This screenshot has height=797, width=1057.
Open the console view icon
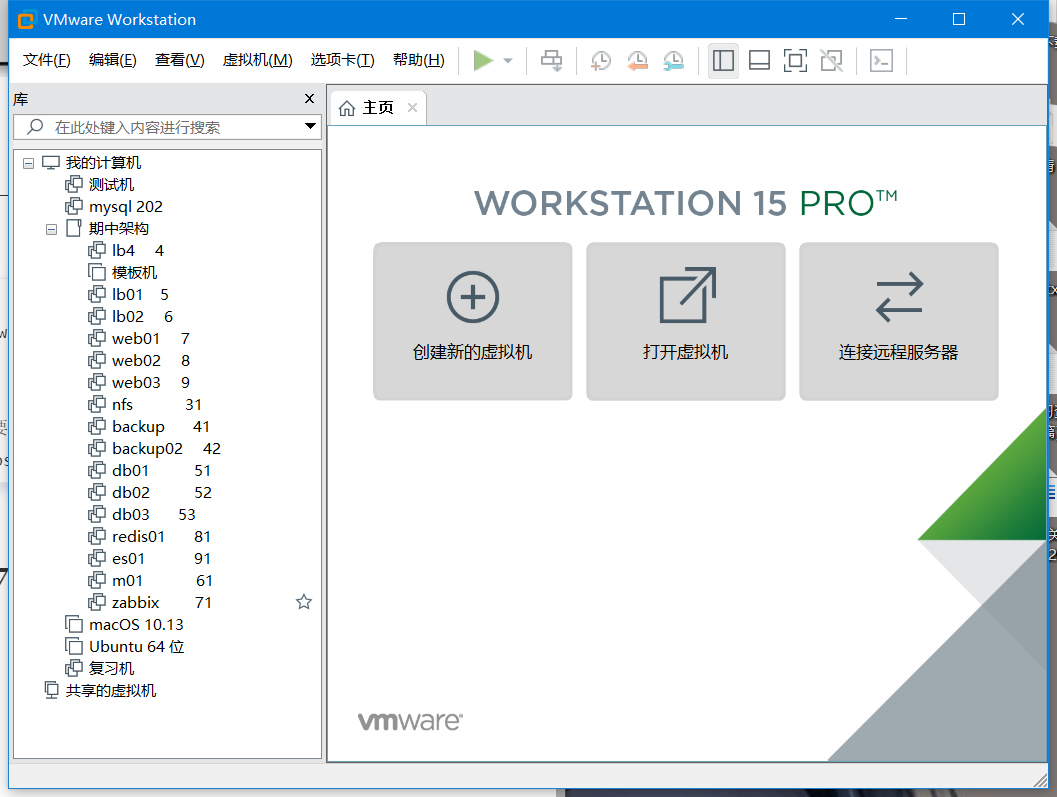click(x=882, y=61)
